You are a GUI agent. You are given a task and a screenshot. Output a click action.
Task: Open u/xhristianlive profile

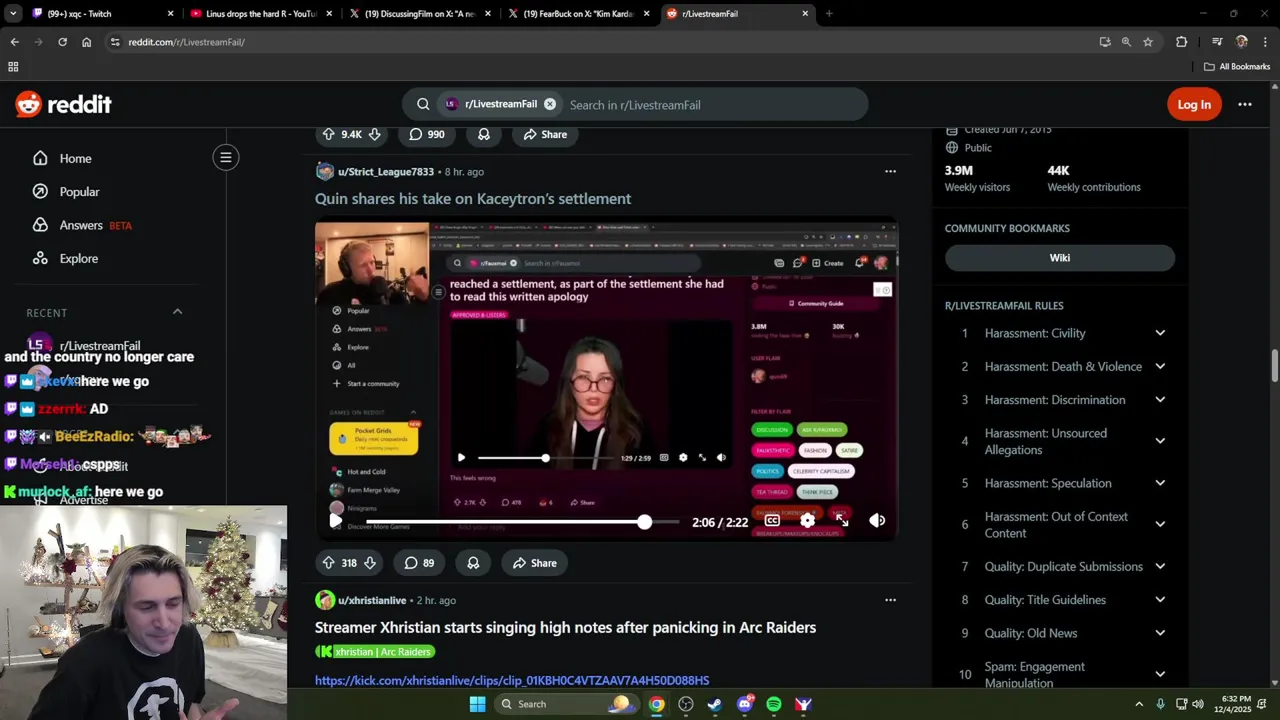point(372,600)
